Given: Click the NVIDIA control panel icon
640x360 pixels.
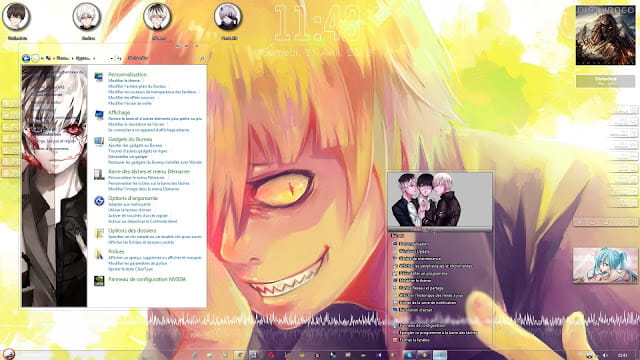Looking at the screenshot, I should (x=99, y=280).
